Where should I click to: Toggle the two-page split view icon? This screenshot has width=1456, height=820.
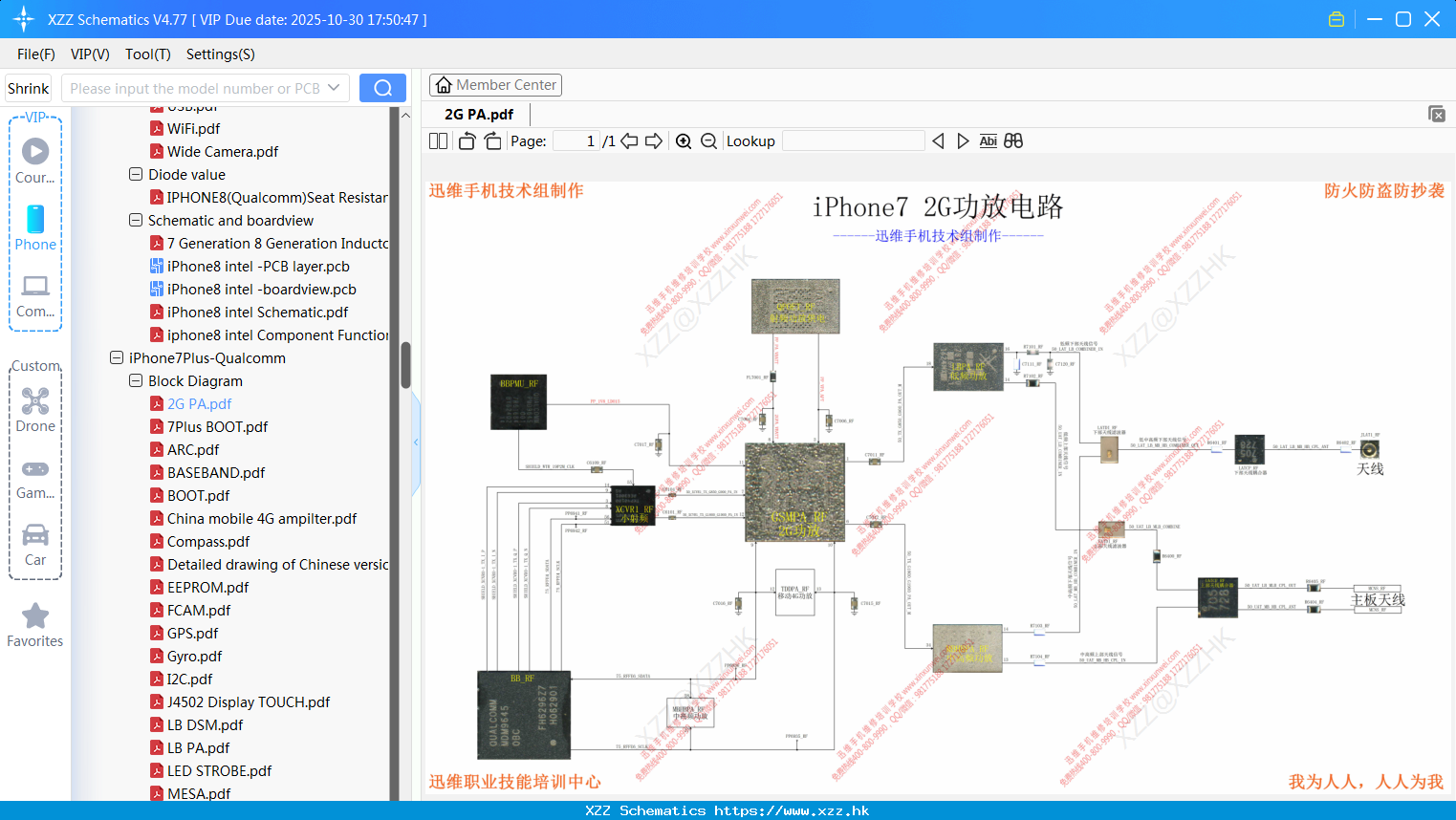click(x=438, y=140)
